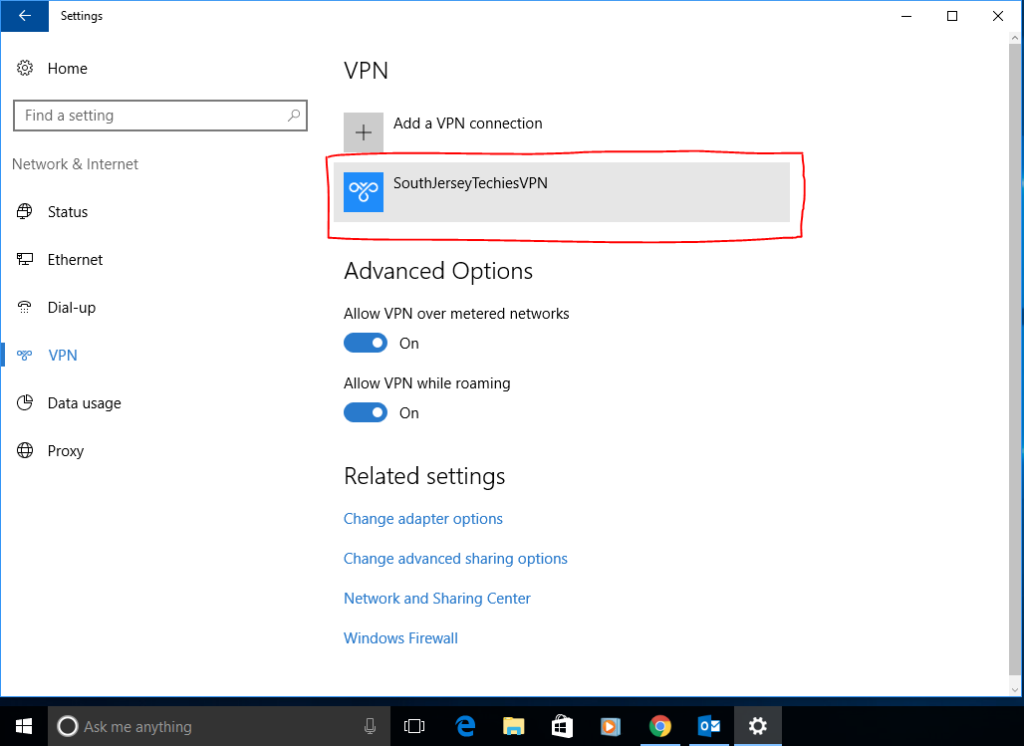The width and height of the screenshot is (1024, 746).
Task: Open Outlook from the taskbar
Action: pyautogui.click(x=709, y=726)
